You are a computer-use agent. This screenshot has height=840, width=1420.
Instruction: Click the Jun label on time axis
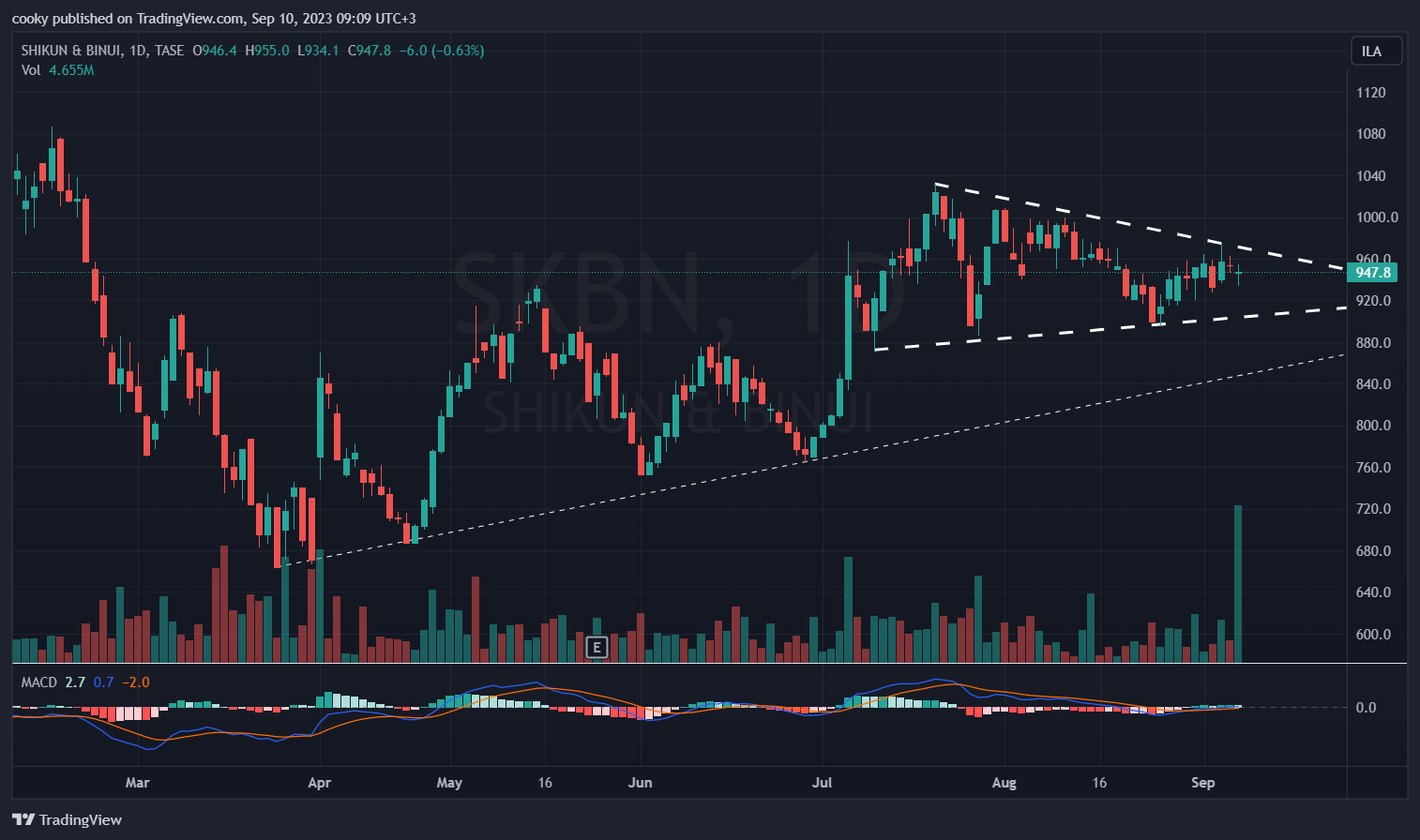(x=640, y=783)
